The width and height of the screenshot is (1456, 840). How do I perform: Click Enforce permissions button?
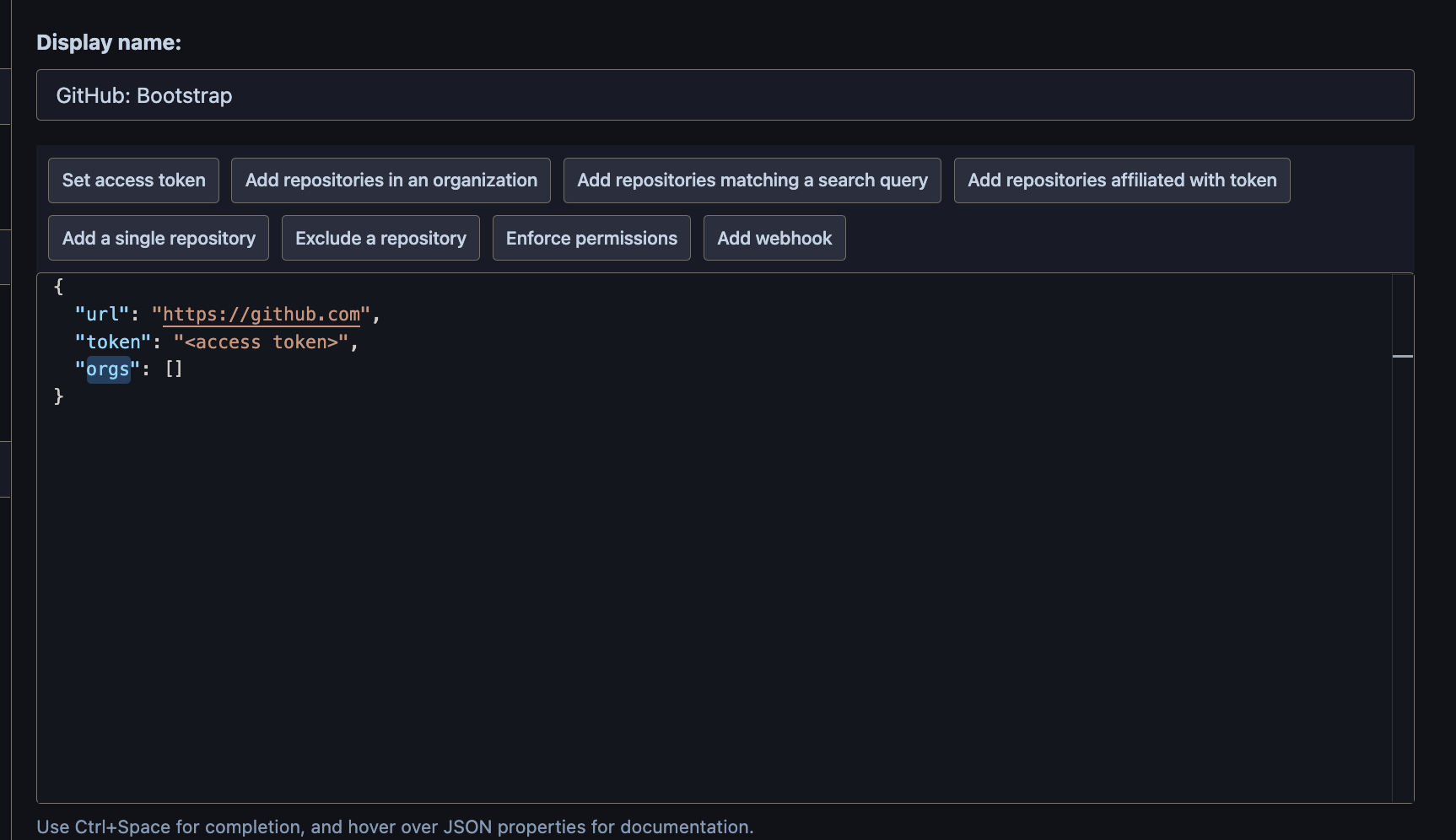coord(591,238)
